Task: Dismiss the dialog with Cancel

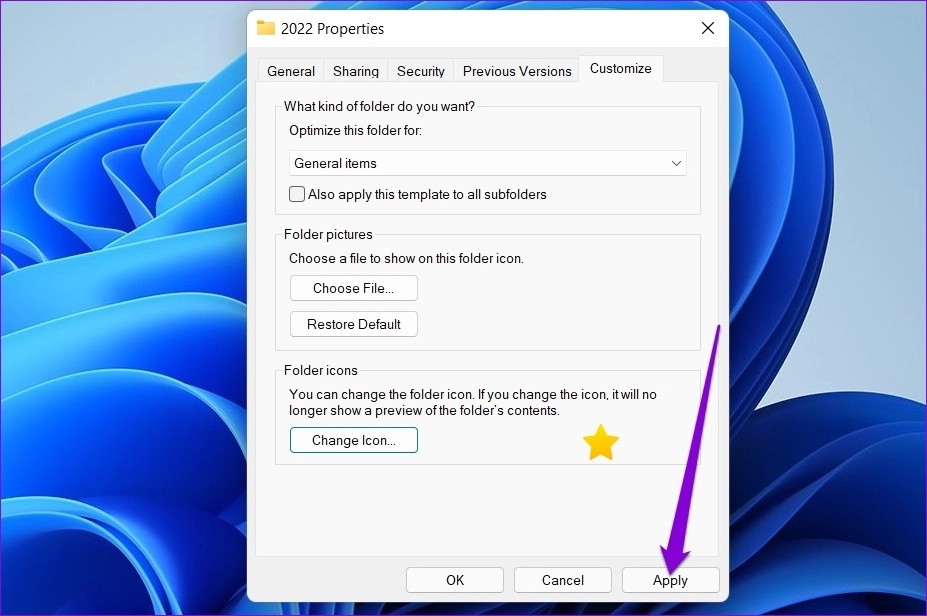Action: (x=562, y=579)
